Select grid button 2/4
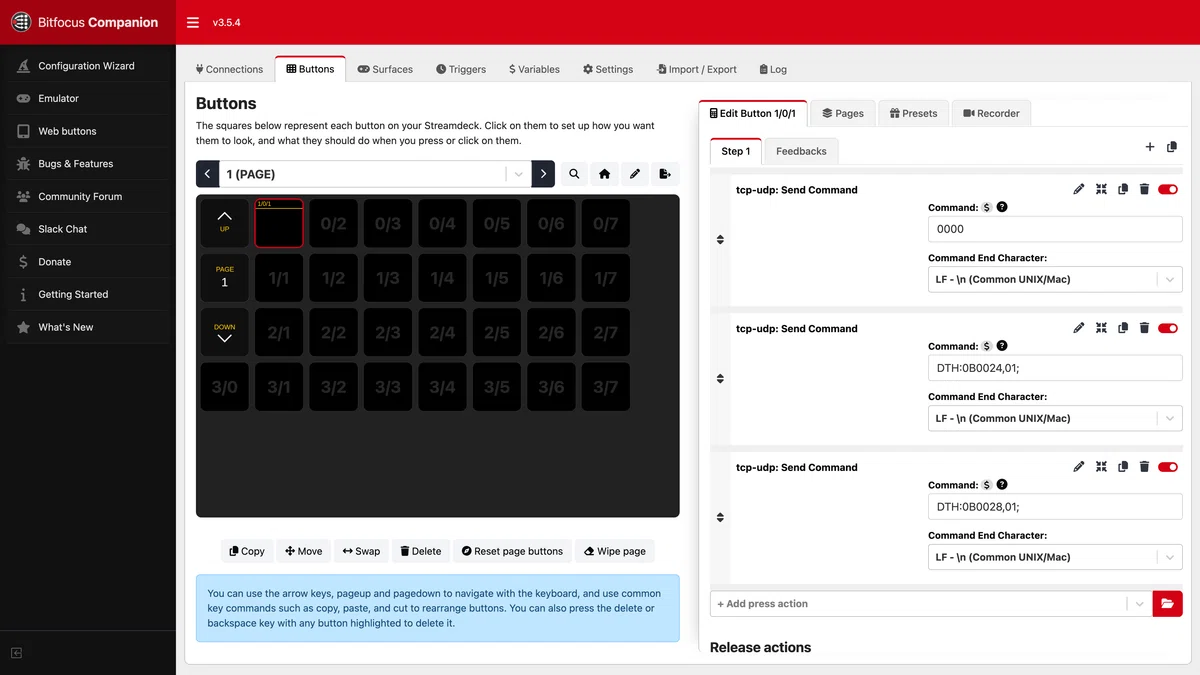The image size is (1200, 675). (x=442, y=332)
